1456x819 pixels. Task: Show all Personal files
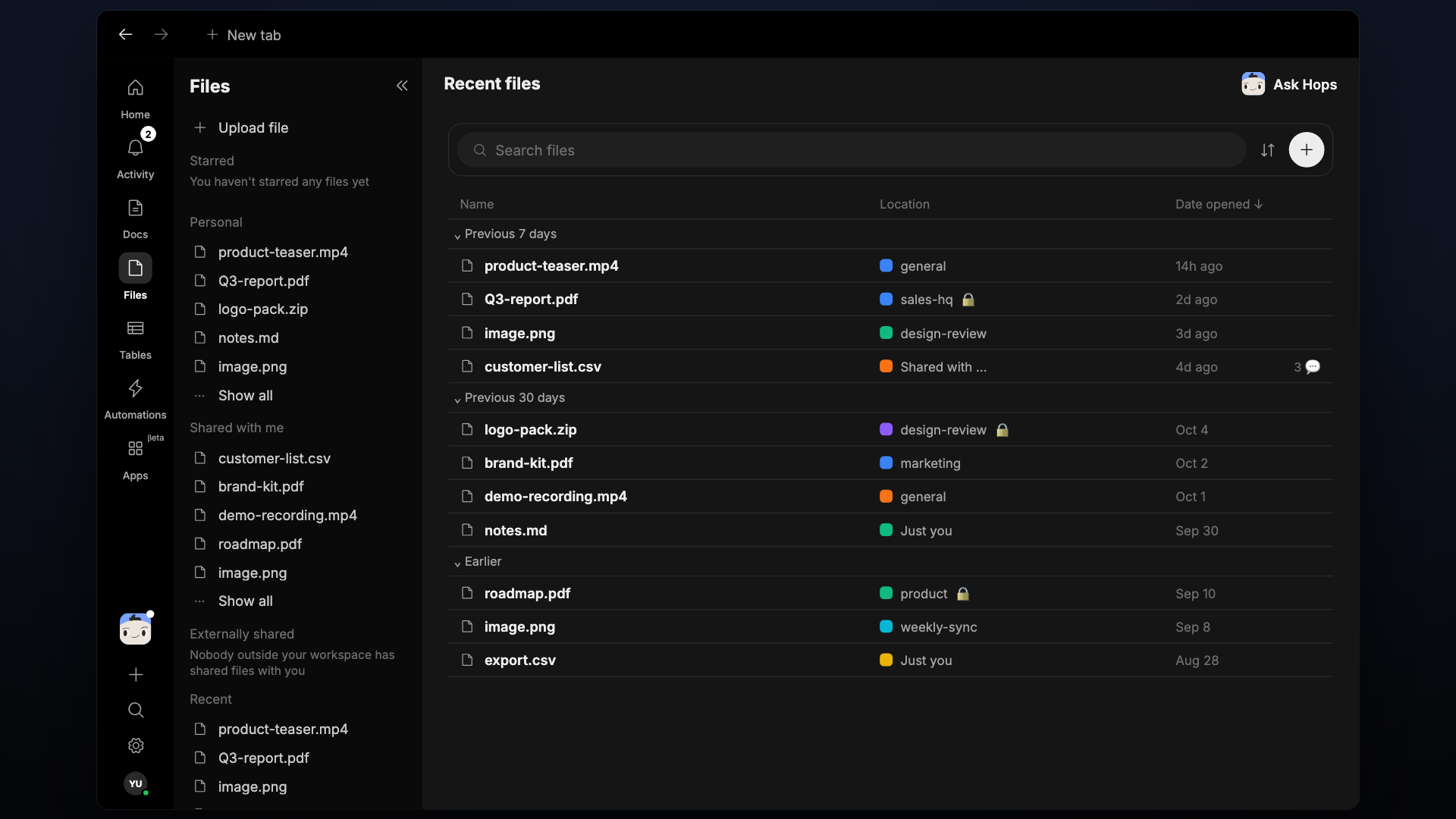(x=245, y=395)
